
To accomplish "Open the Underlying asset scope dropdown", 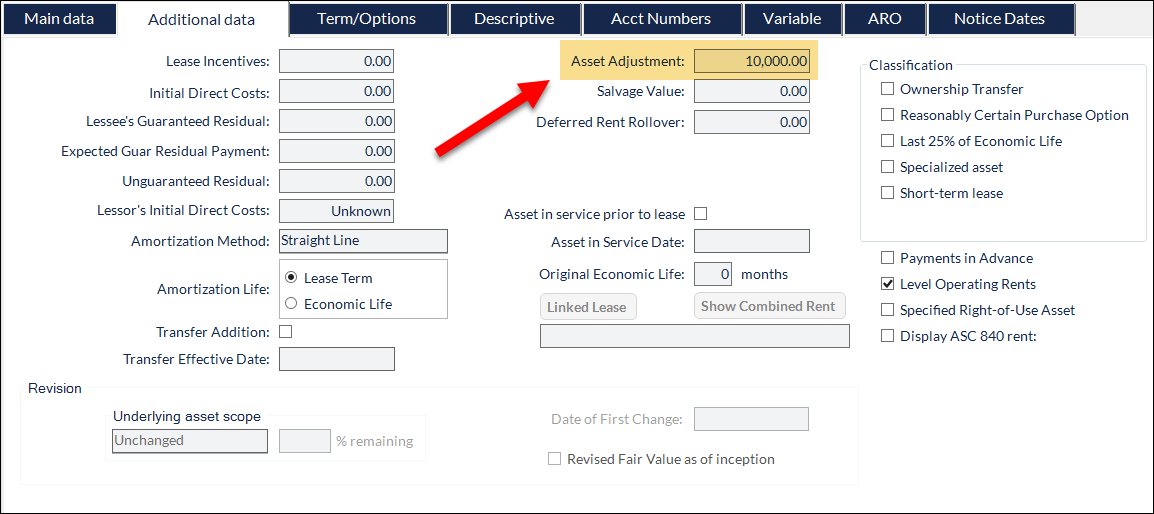I will pos(189,440).
